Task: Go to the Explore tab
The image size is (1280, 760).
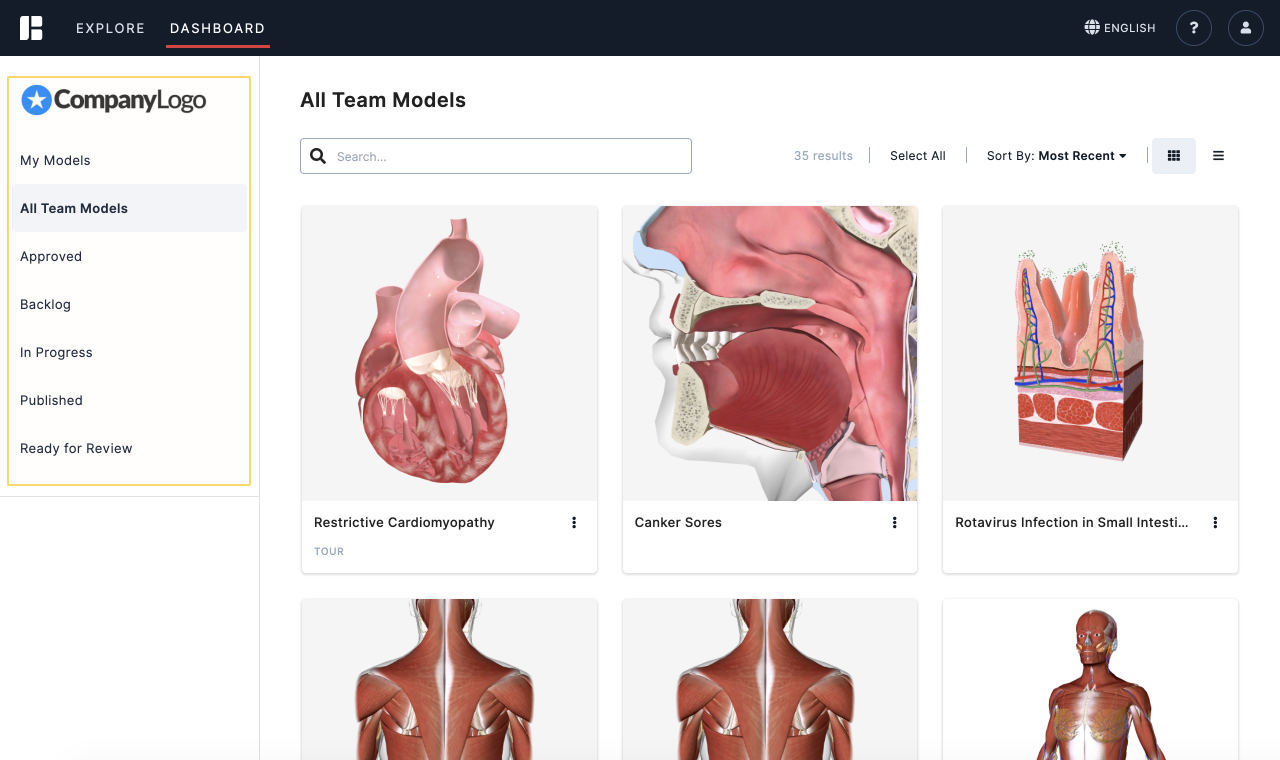Action: point(111,28)
